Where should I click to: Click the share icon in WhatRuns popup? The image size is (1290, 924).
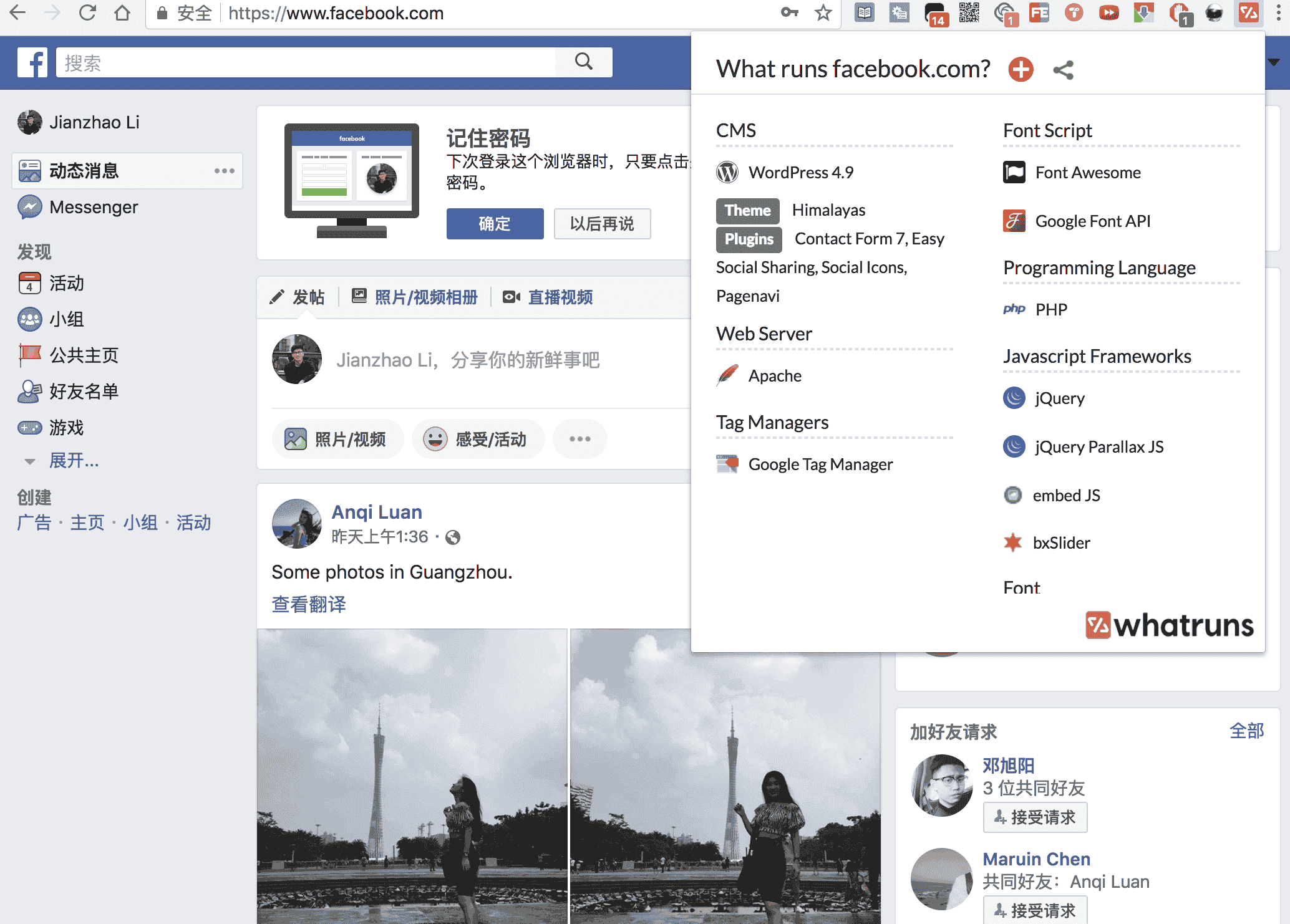point(1063,70)
